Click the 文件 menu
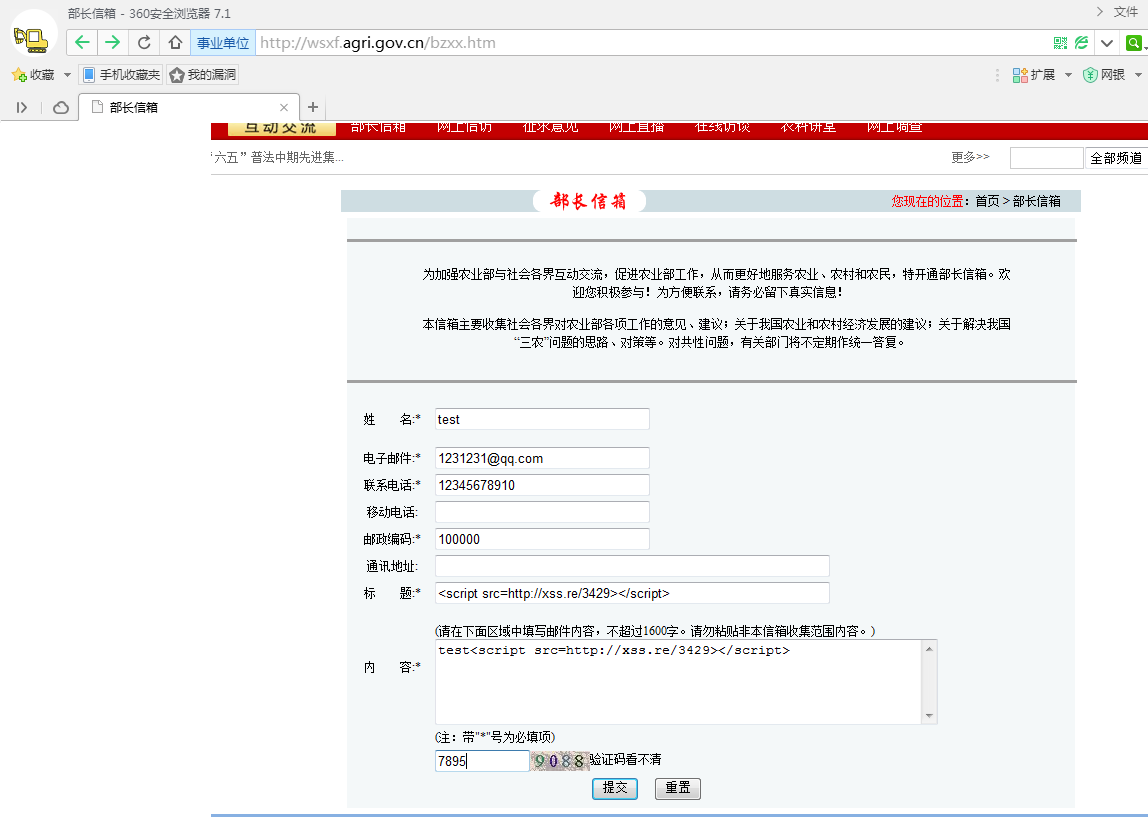 point(1125,12)
